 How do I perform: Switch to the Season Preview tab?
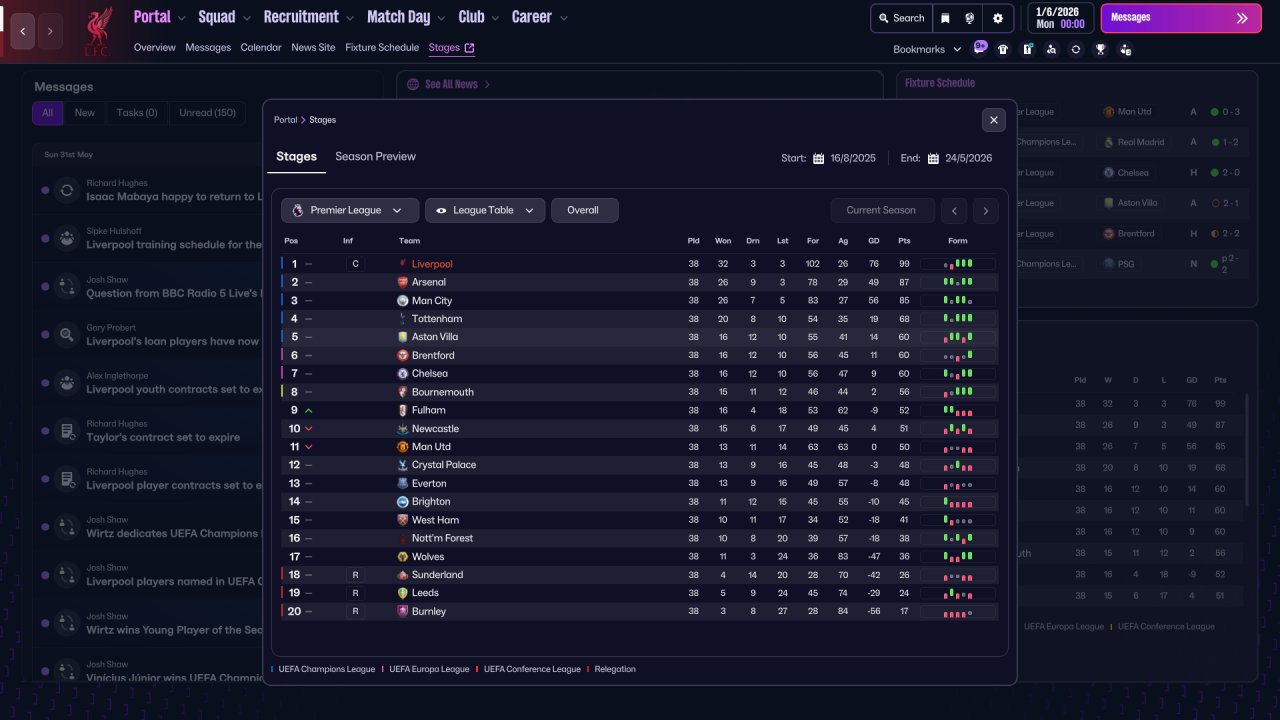click(375, 157)
